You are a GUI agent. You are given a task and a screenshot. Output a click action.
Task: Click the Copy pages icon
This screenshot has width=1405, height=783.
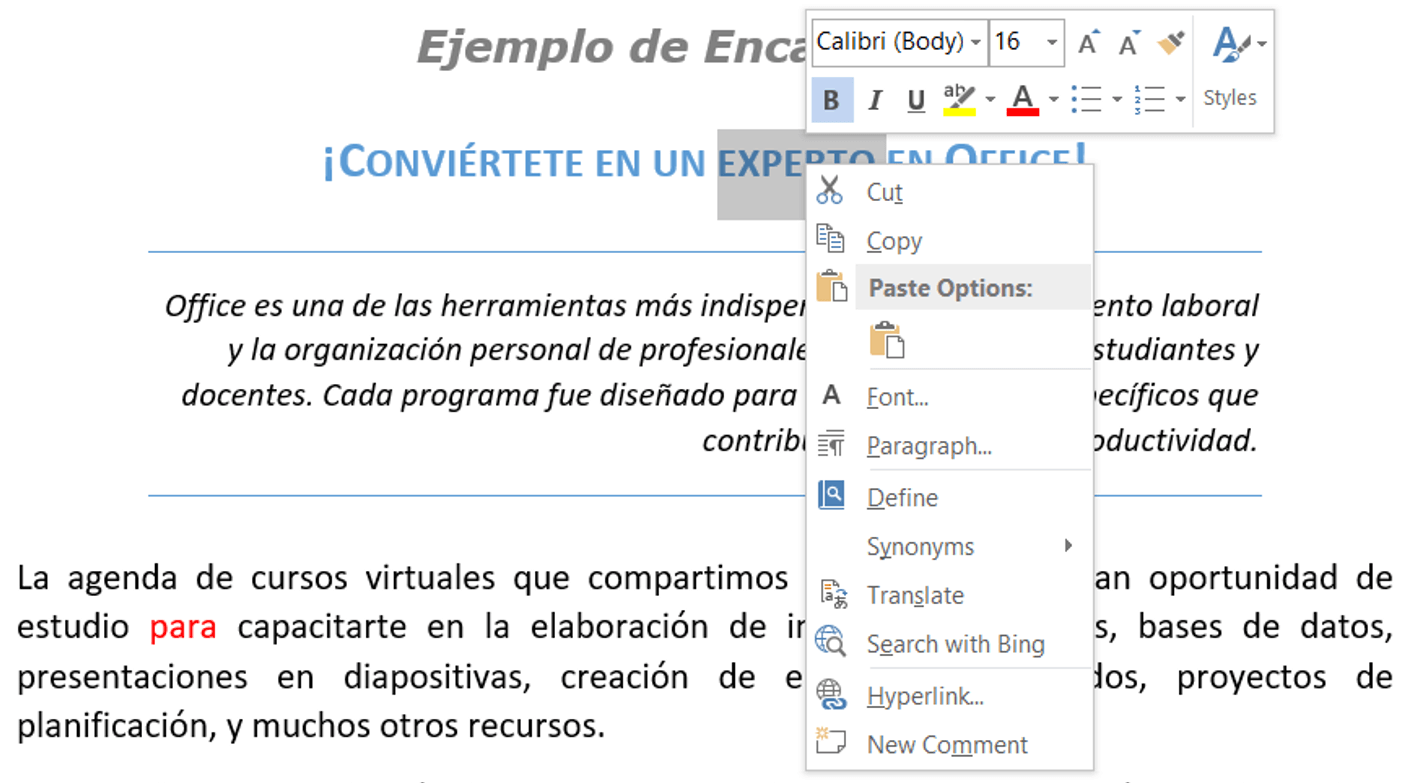click(x=830, y=238)
